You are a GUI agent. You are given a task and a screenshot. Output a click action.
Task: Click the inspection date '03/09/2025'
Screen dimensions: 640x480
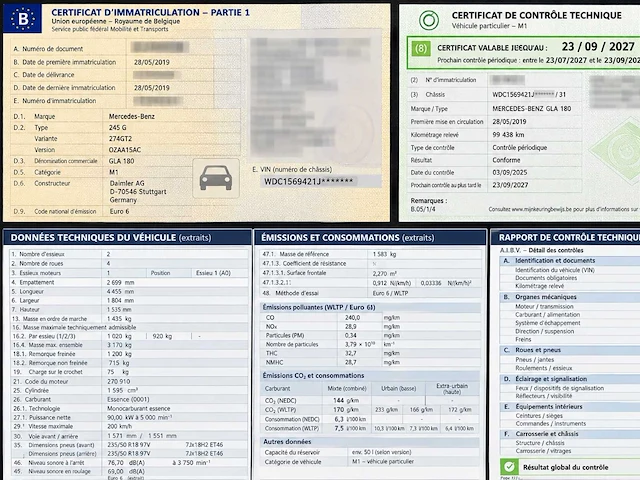coord(510,172)
